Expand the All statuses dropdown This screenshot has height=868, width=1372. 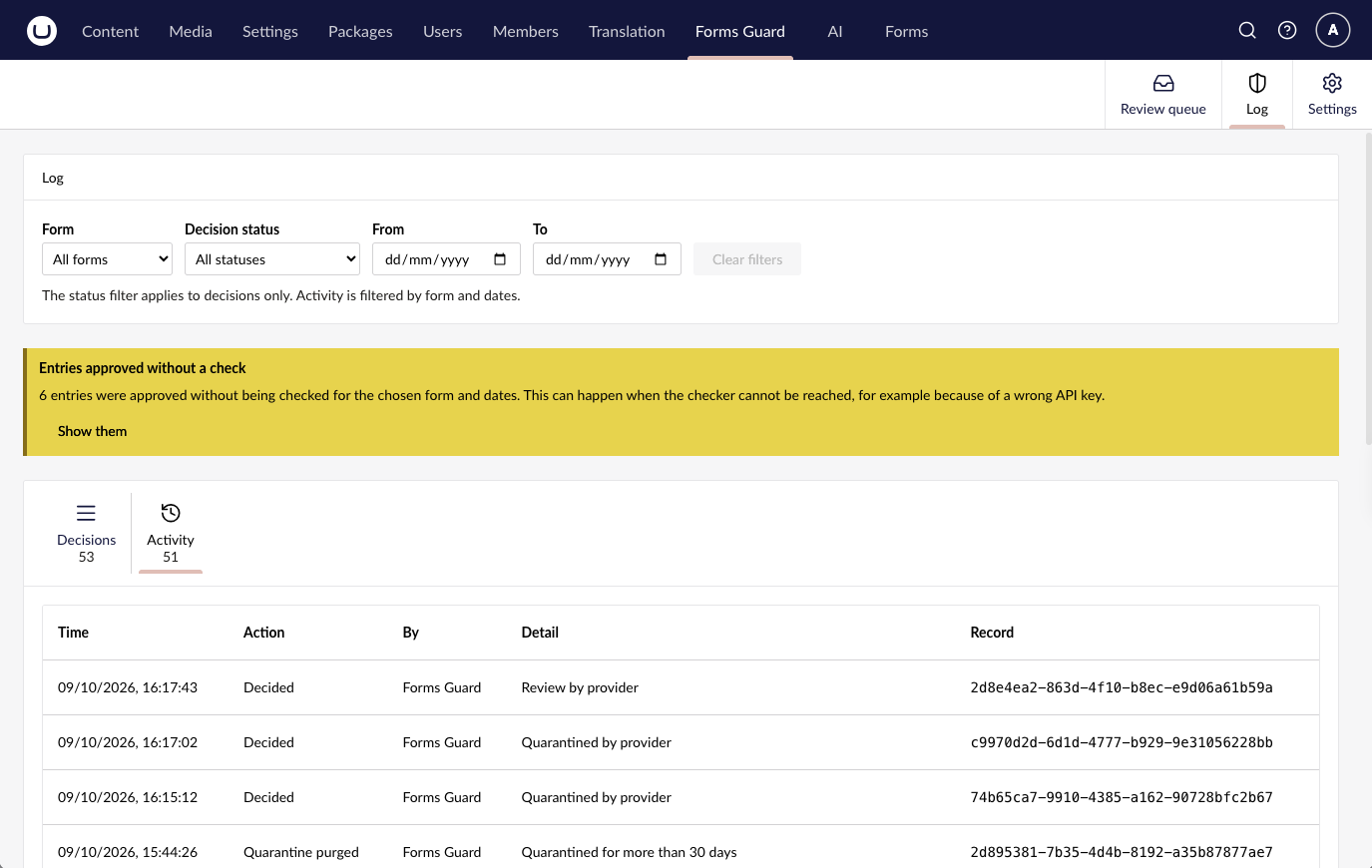(x=272, y=259)
